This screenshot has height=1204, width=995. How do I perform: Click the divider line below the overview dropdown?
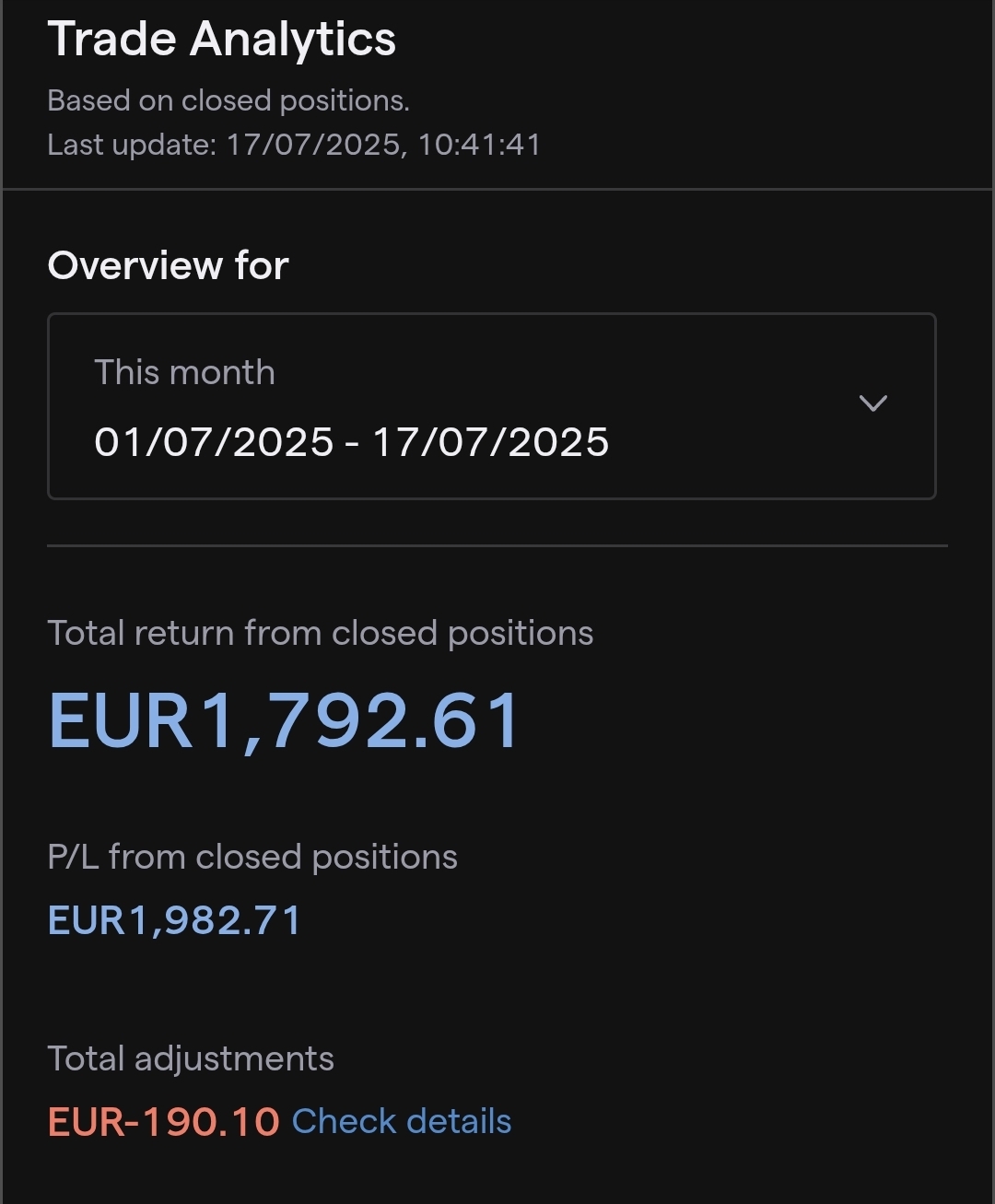[497, 545]
